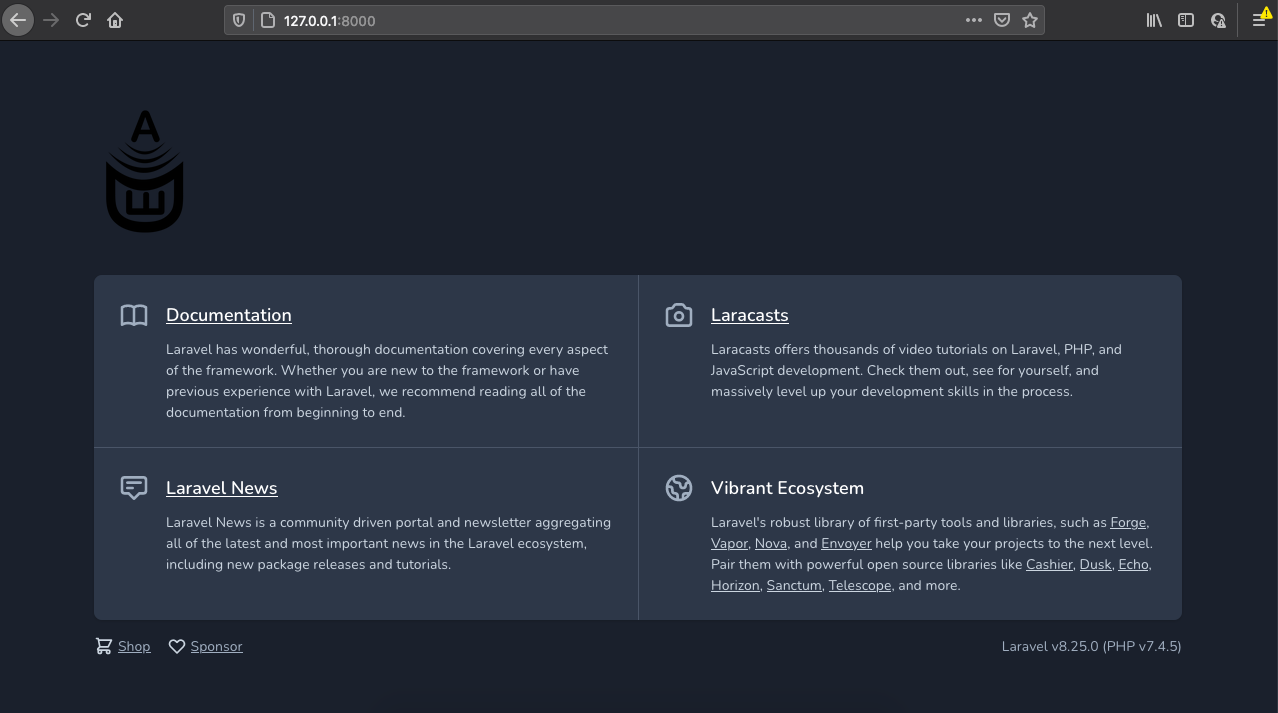Click the Laravel News description paragraph
Image resolution: width=1278 pixels, height=713 pixels.
[388, 543]
